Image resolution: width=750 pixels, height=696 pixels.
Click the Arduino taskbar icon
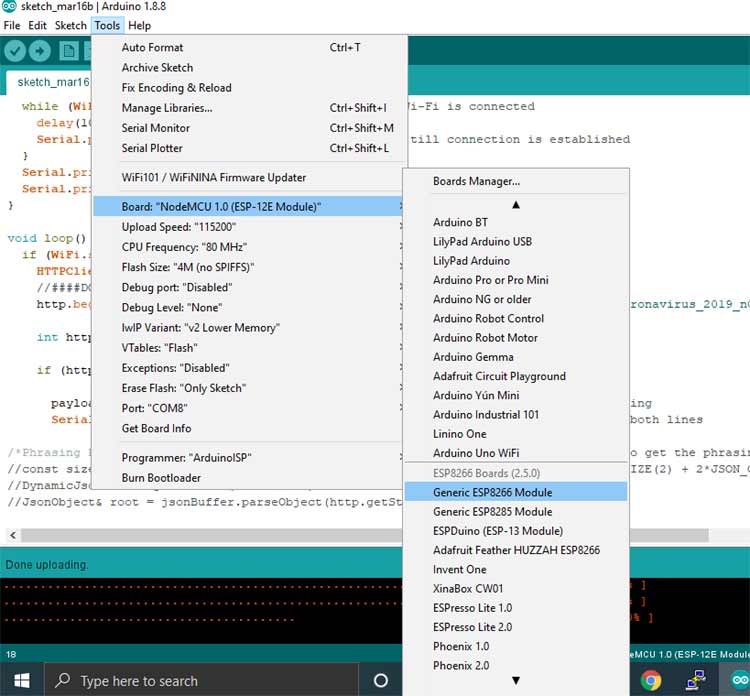pyautogui.click(x=739, y=680)
